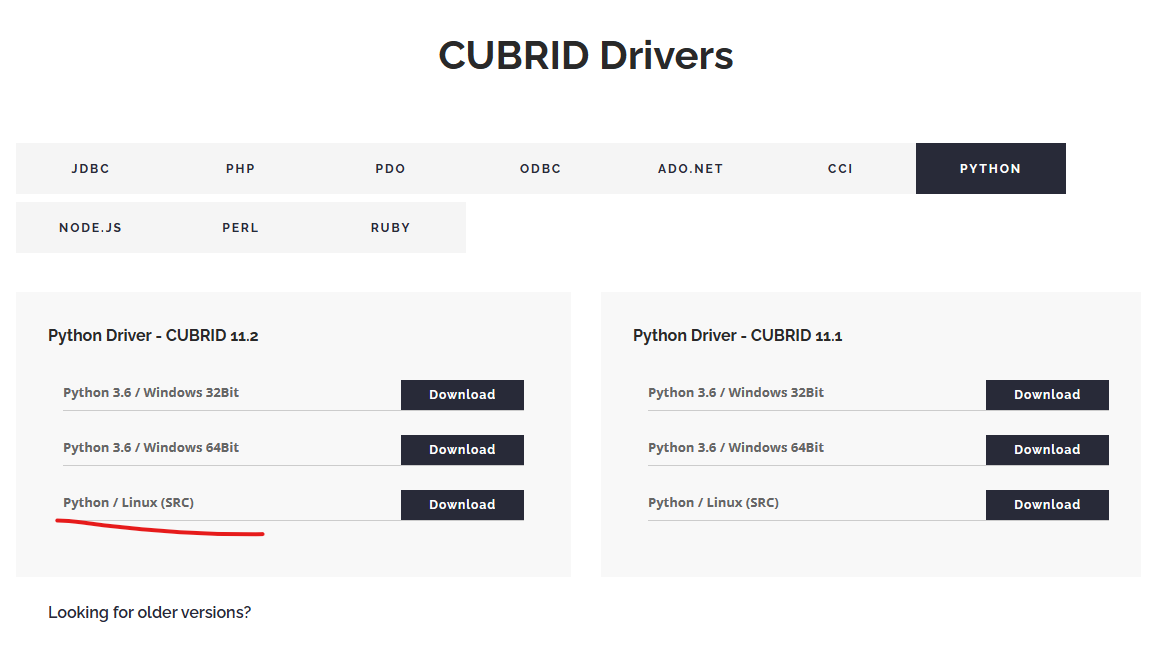Download Python Linux SRC for CUBRID 11.2

coord(462,505)
